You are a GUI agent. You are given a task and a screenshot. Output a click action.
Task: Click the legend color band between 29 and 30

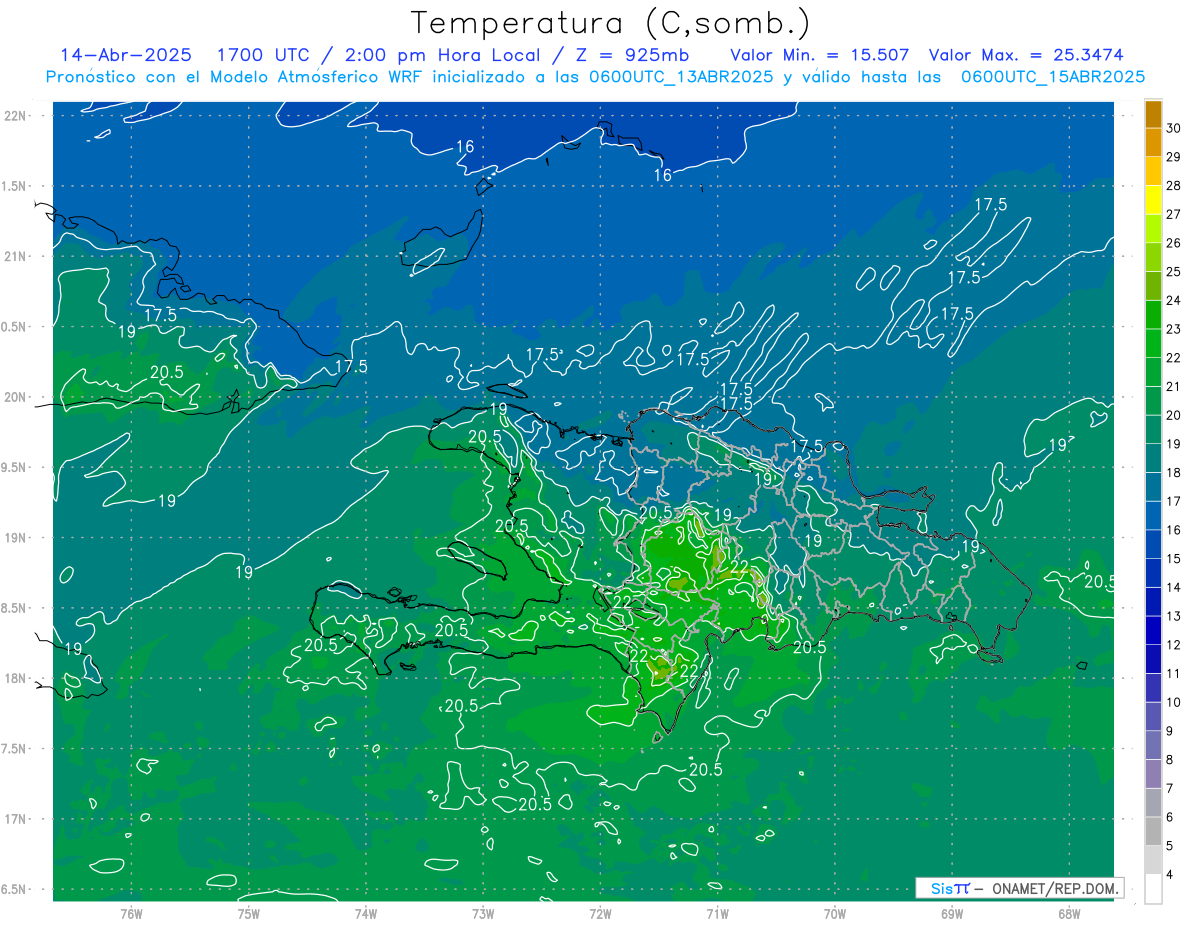pyautogui.click(x=1153, y=143)
